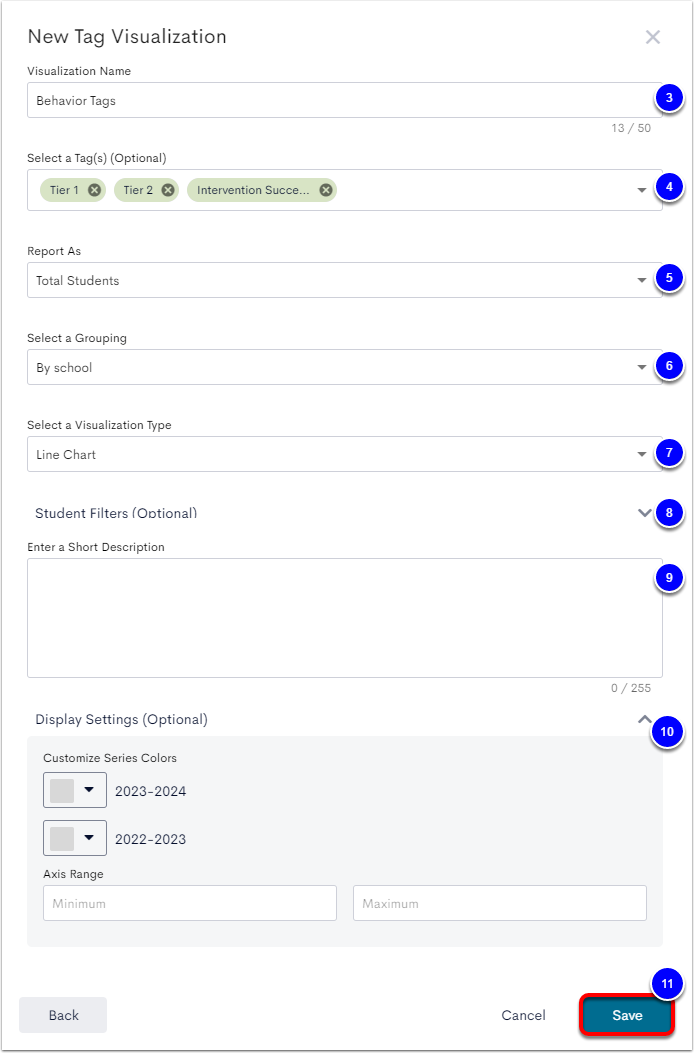The height and width of the screenshot is (1053, 694).
Task: Click the Display Settings (Optional) heading
Action: tap(122, 719)
